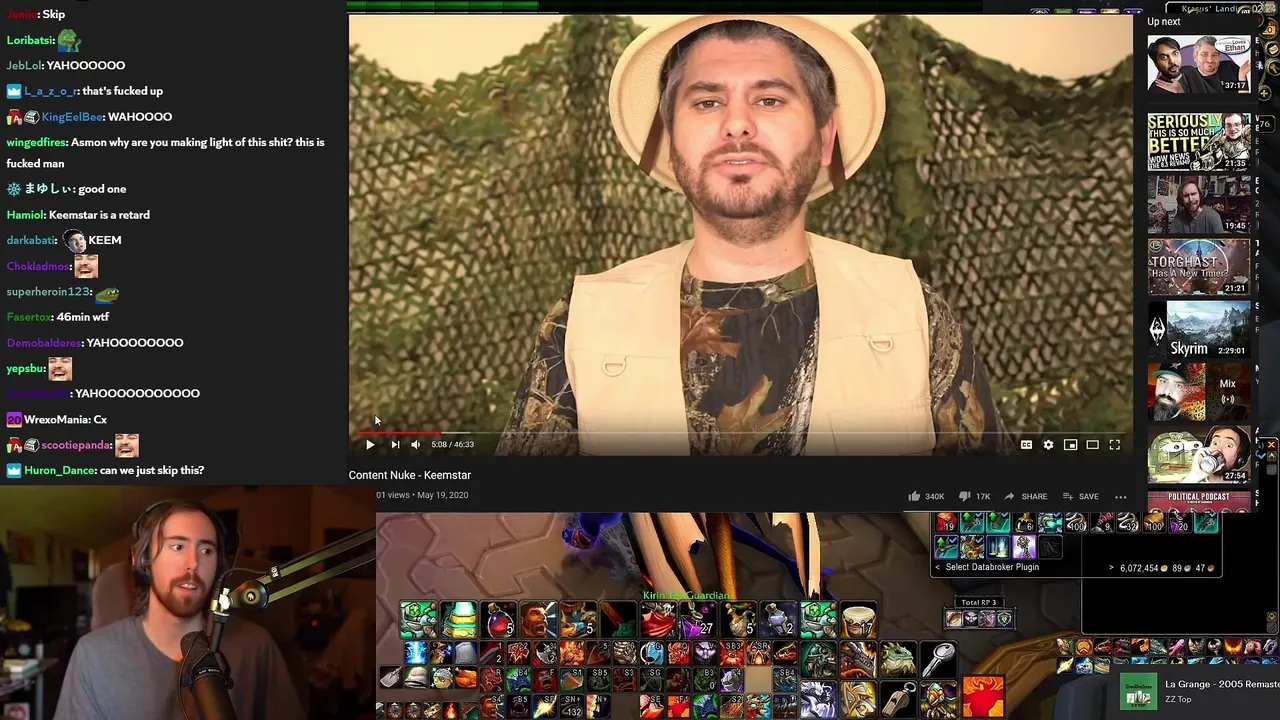Click the green top hat action icon

[x=458, y=620]
